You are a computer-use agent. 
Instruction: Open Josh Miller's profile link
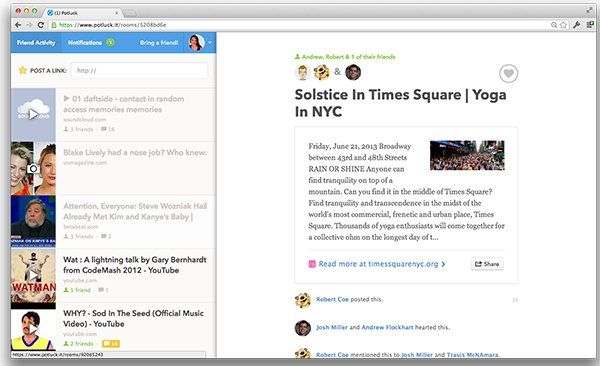[x=332, y=327]
